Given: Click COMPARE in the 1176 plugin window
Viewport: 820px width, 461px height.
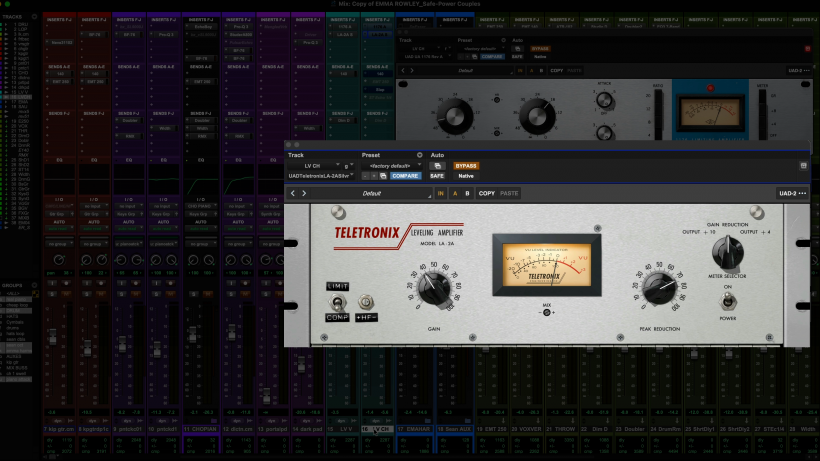Looking at the screenshot, I should [x=492, y=56].
